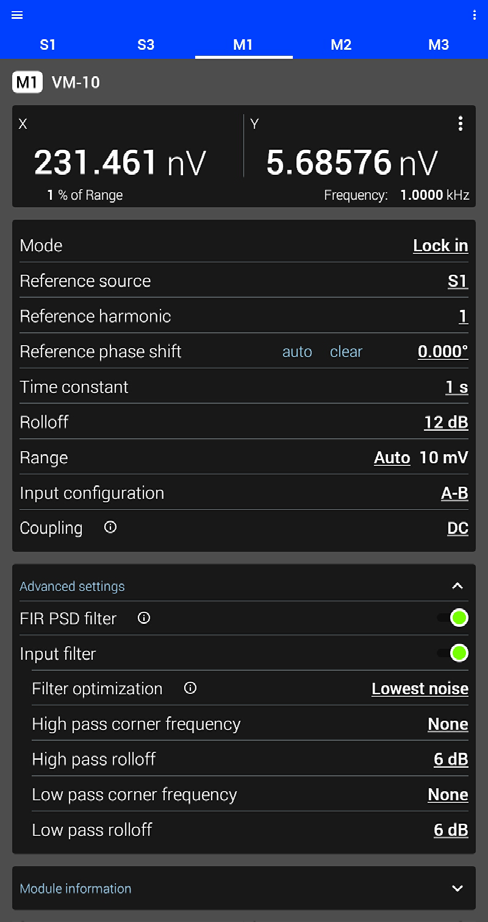Show info about Coupling setting

tap(110, 527)
